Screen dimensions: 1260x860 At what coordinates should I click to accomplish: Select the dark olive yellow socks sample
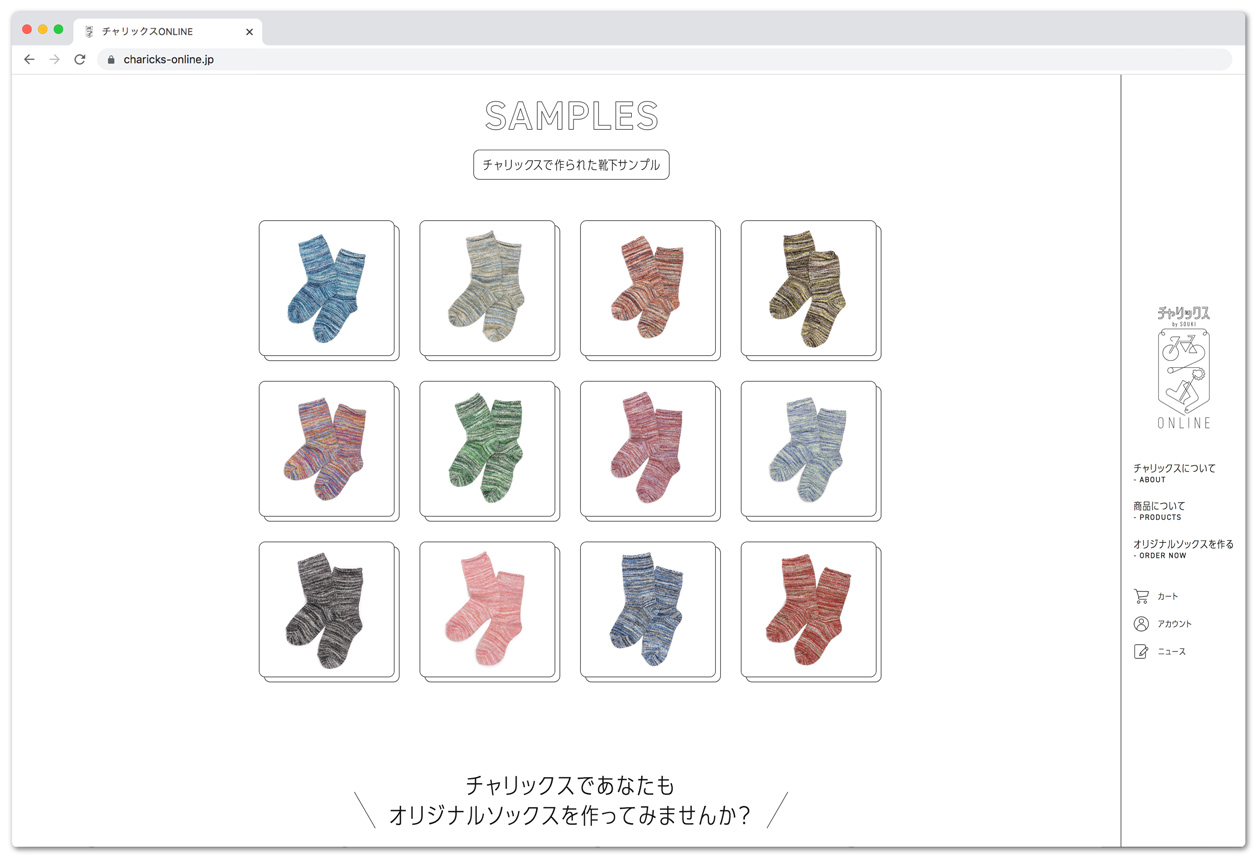click(809, 288)
